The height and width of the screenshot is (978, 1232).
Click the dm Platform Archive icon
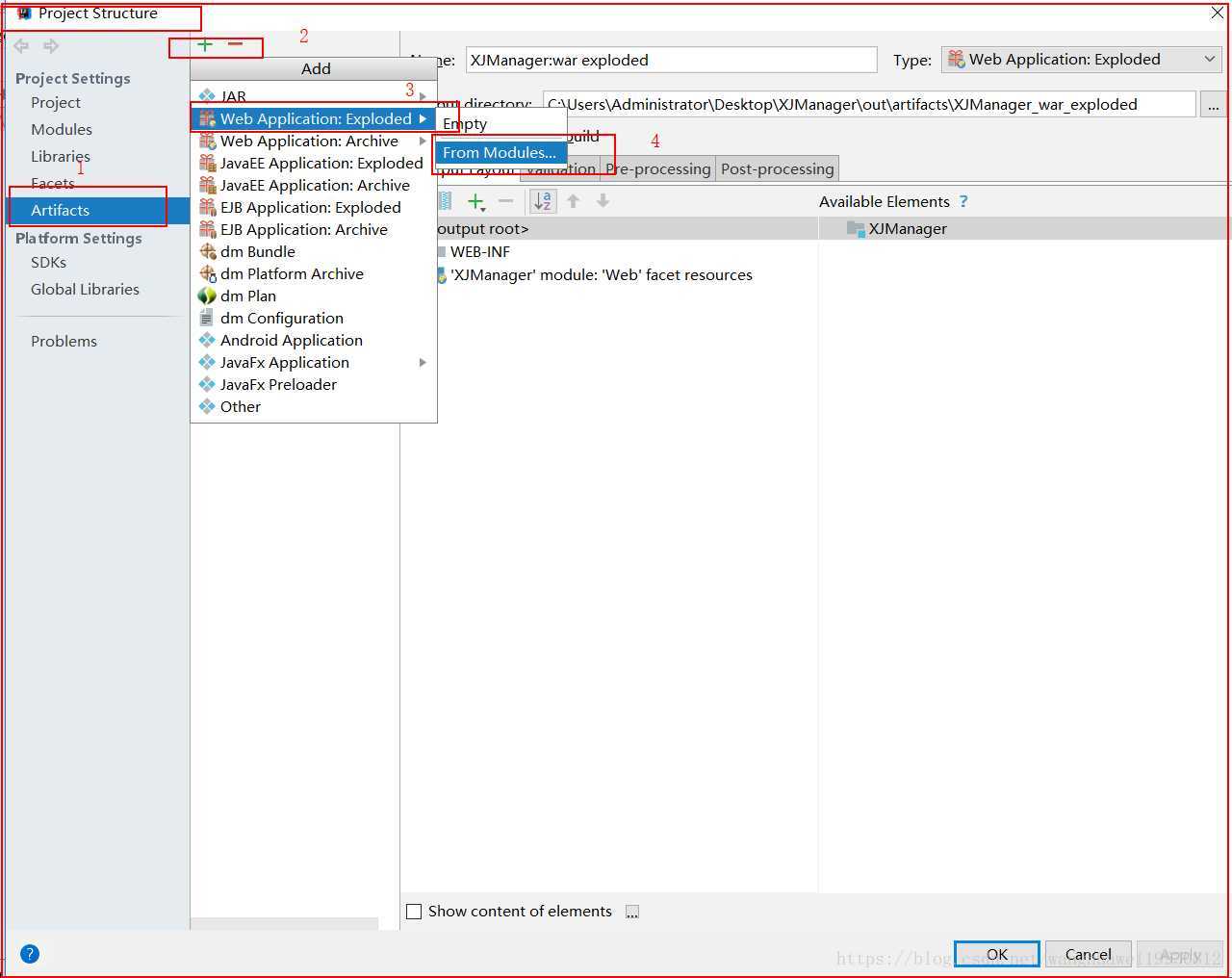pos(207,273)
